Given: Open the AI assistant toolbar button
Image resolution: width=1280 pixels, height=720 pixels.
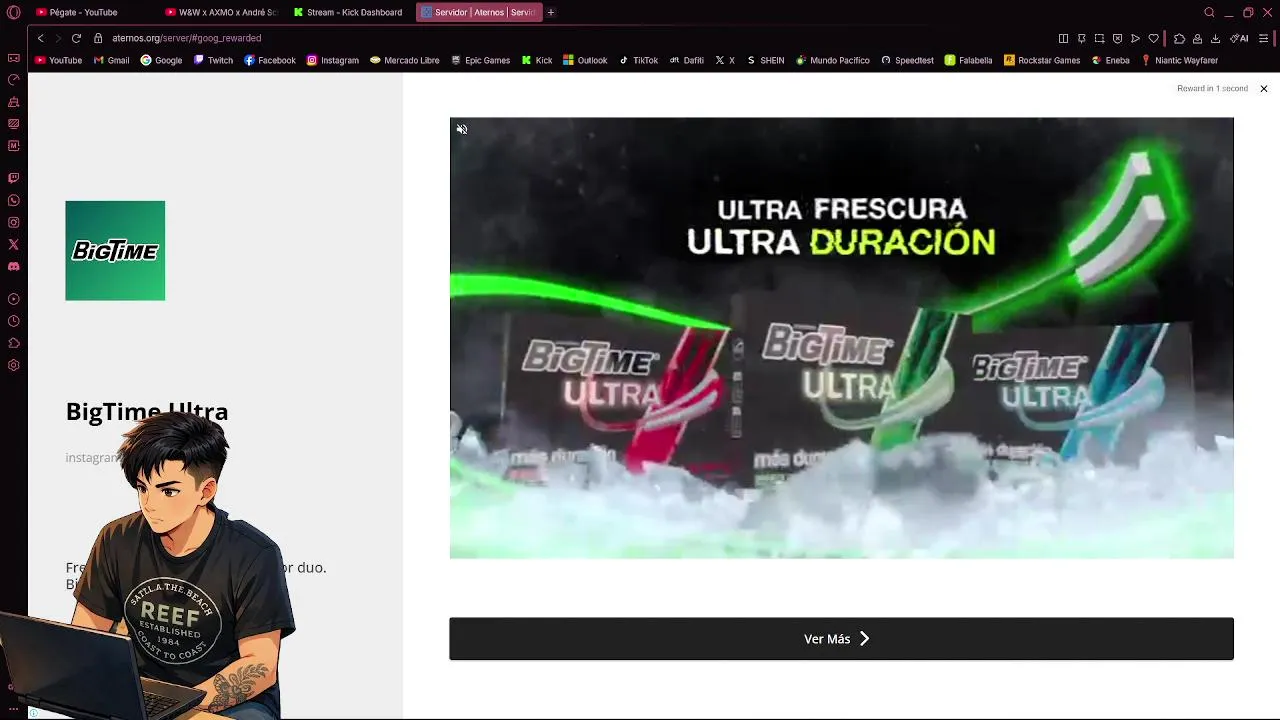Looking at the screenshot, I should (1239, 38).
